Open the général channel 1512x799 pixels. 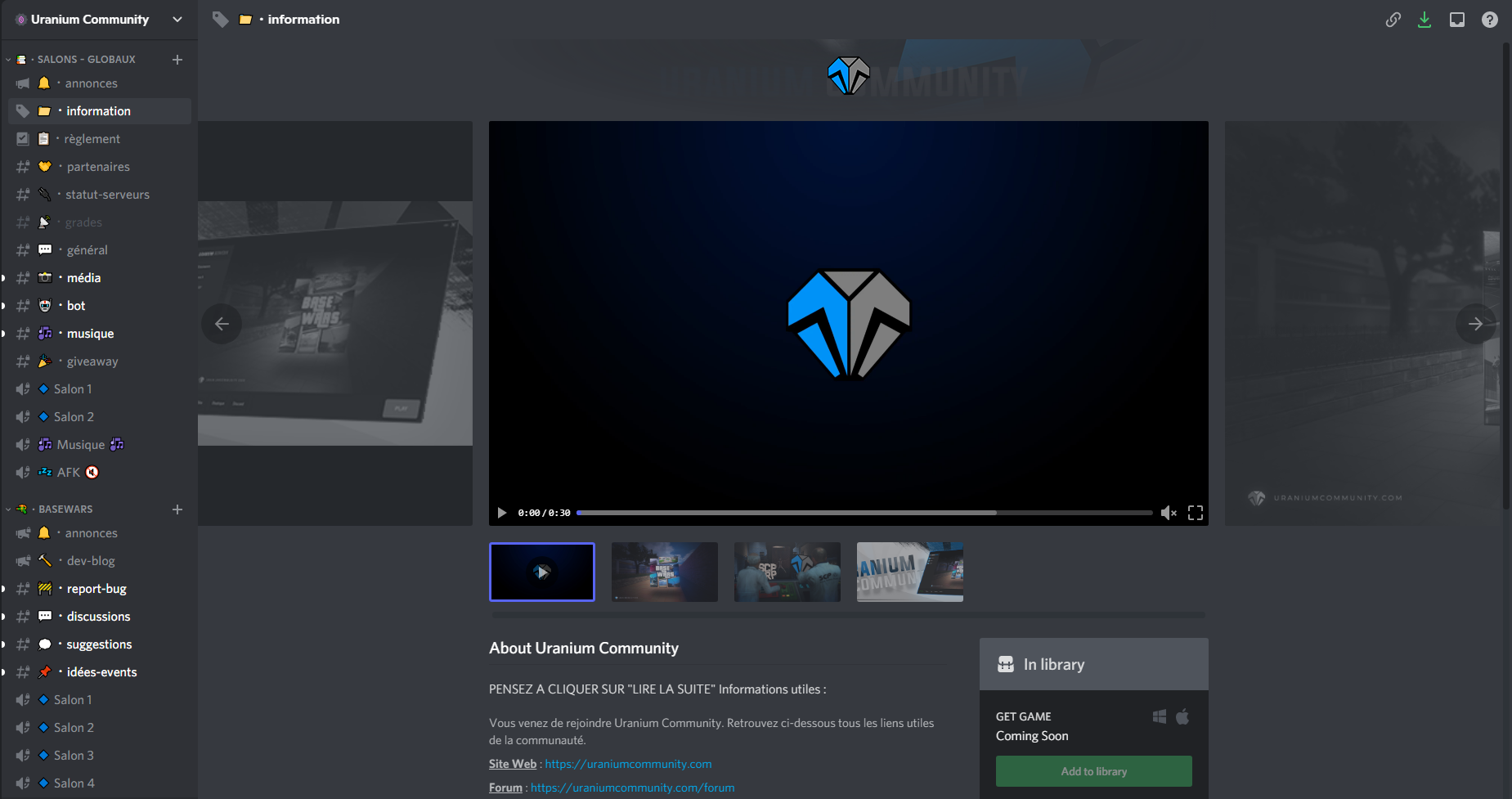coord(99,250)
